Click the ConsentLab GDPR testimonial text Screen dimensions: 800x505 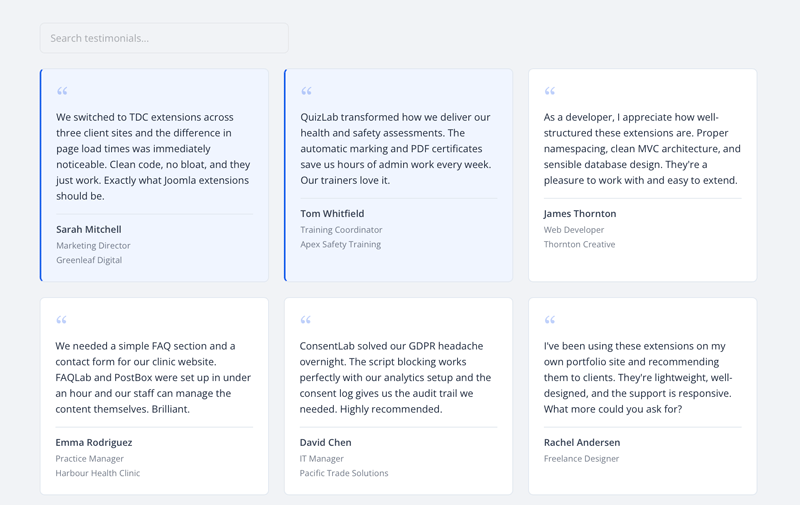point(396,377)
